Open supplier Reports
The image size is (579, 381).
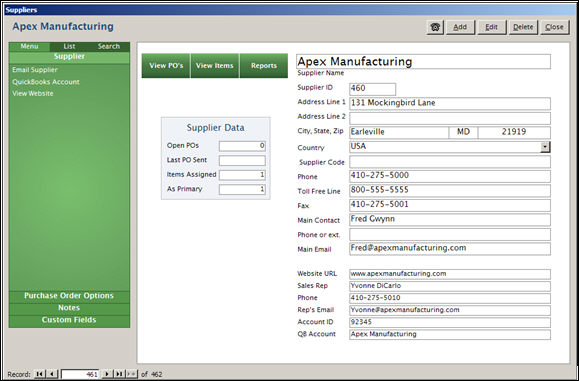point(264,66)
